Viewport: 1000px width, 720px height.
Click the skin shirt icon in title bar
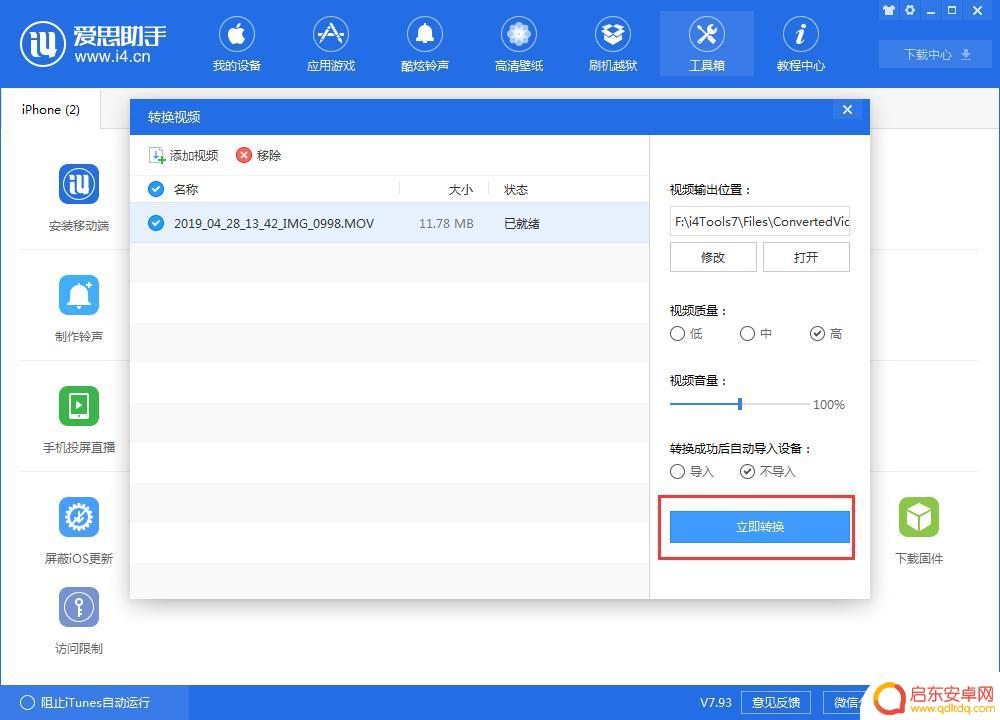click(x=889, y=10)
